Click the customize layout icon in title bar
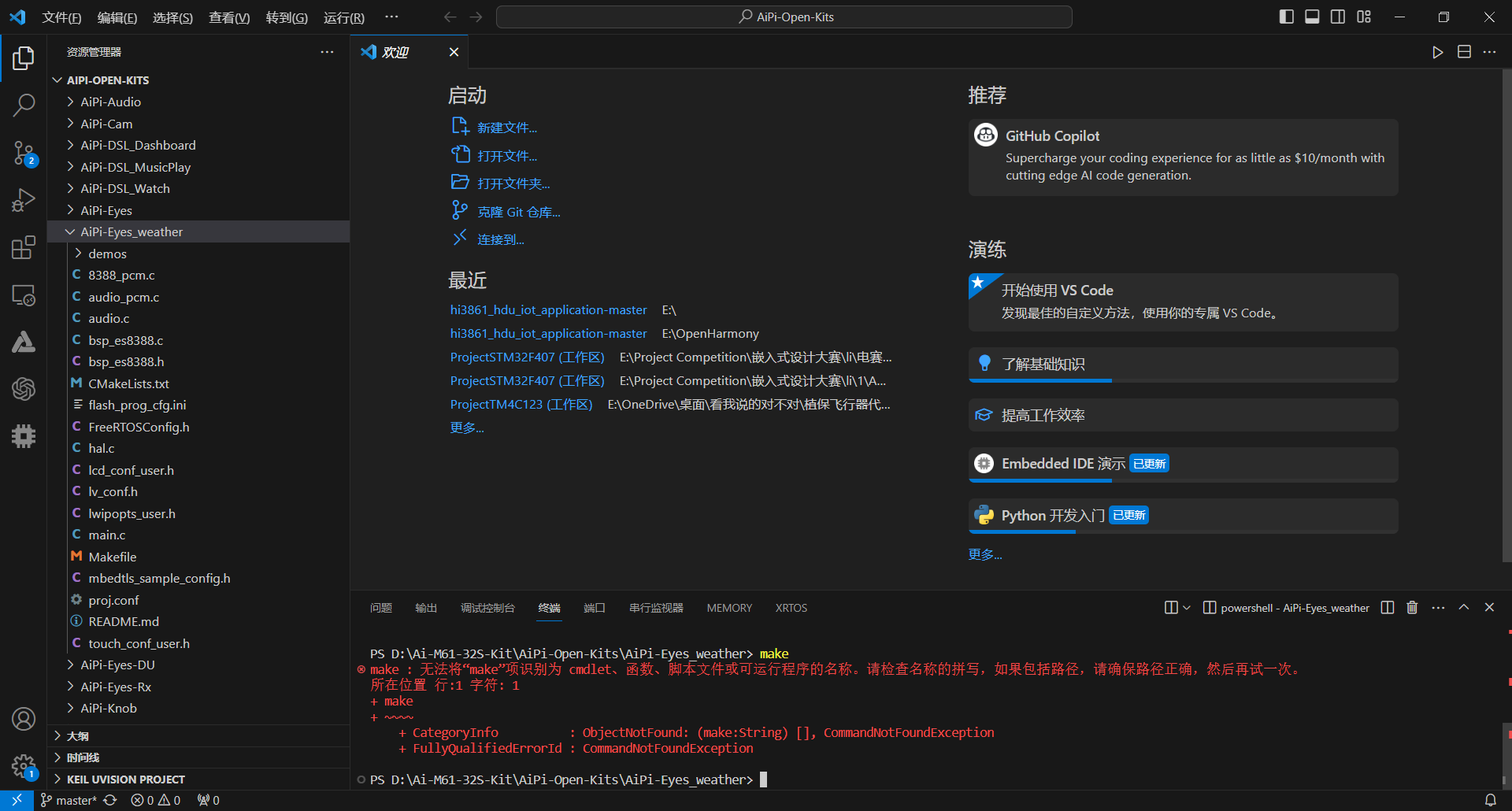 (x=1364, y=17)
